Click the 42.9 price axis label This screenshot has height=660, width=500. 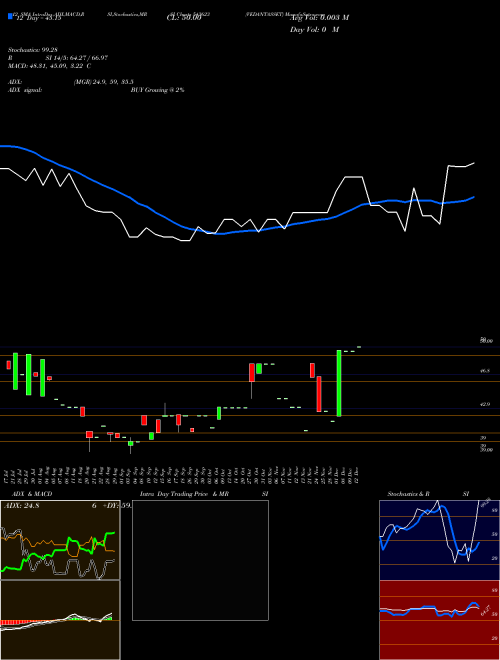point(484,405)
